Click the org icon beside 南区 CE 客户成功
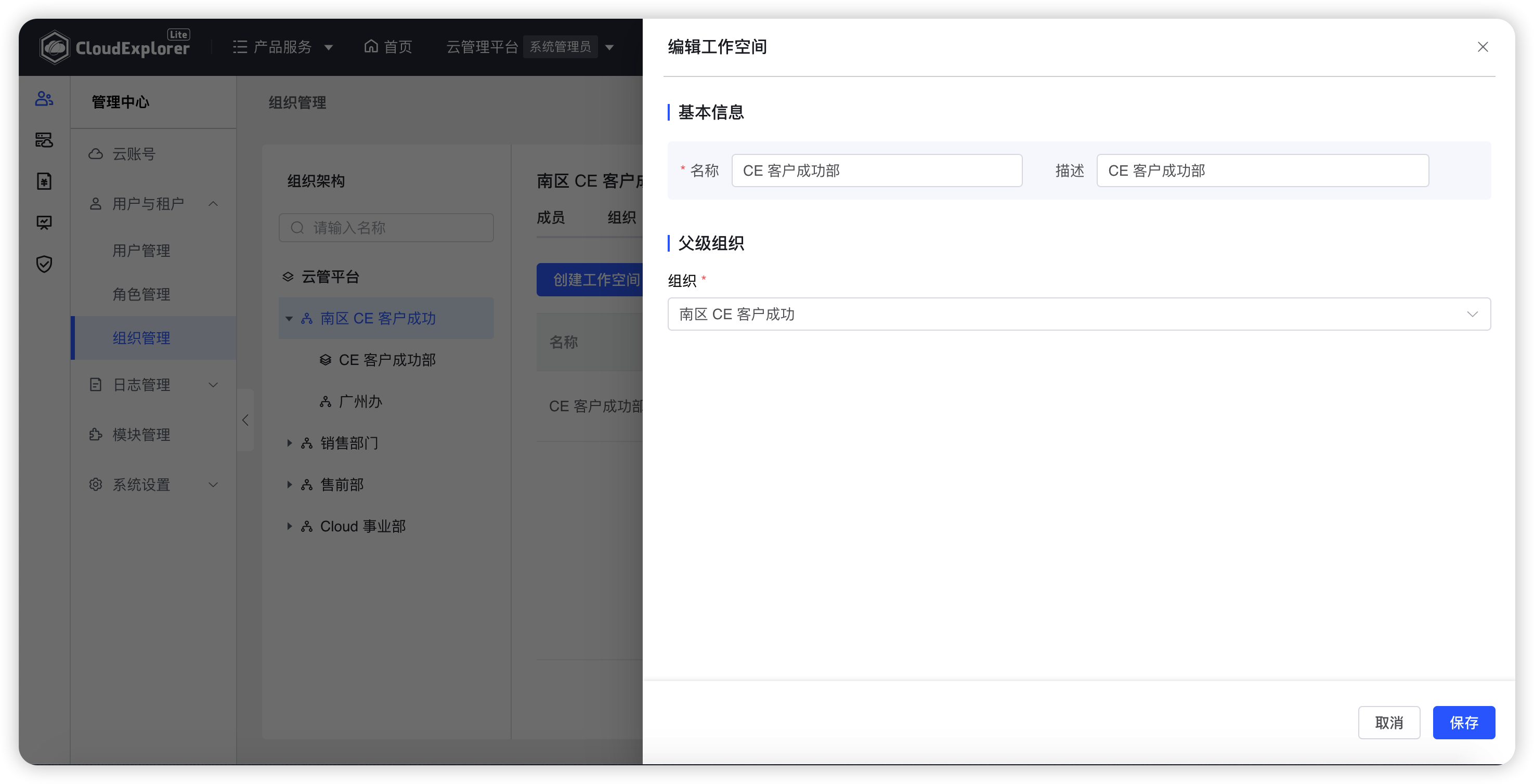The width and height of the screenshot is (1534, 784). 307,319
